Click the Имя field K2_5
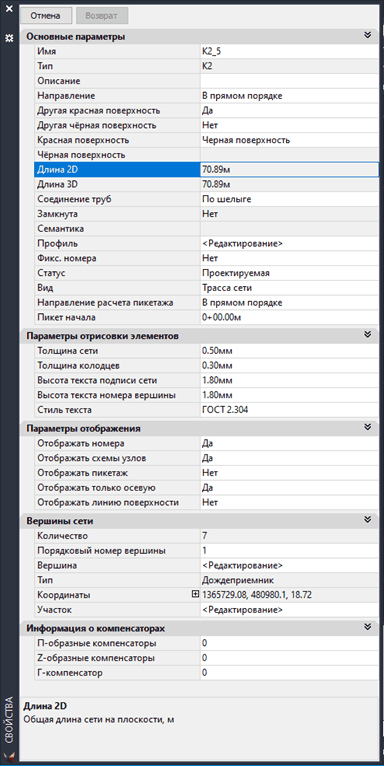Screen dimensions: 384x766 click(289, 52)
